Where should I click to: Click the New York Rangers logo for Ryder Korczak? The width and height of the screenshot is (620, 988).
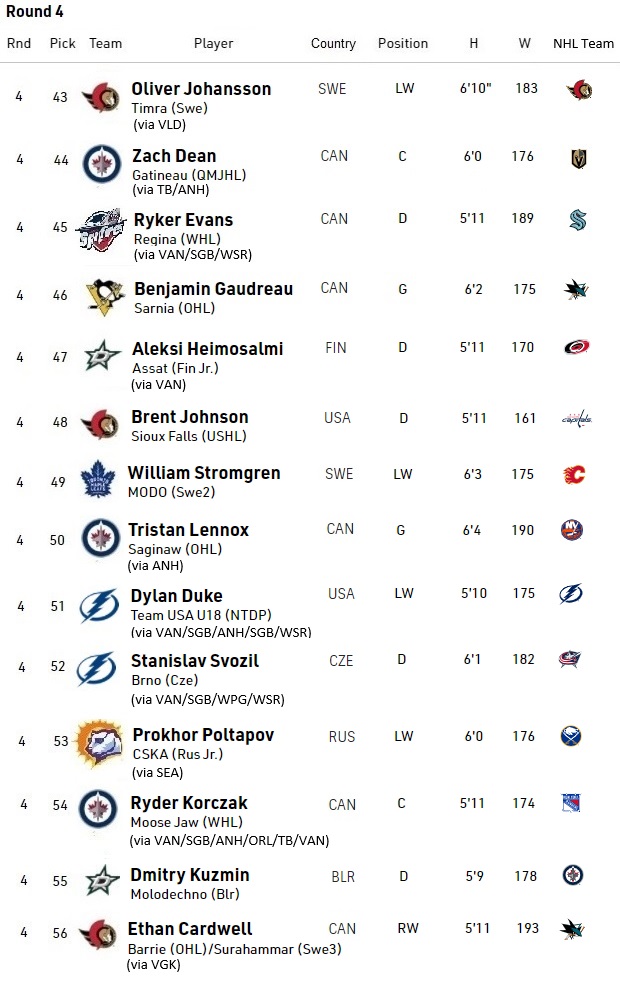[571, 803]
